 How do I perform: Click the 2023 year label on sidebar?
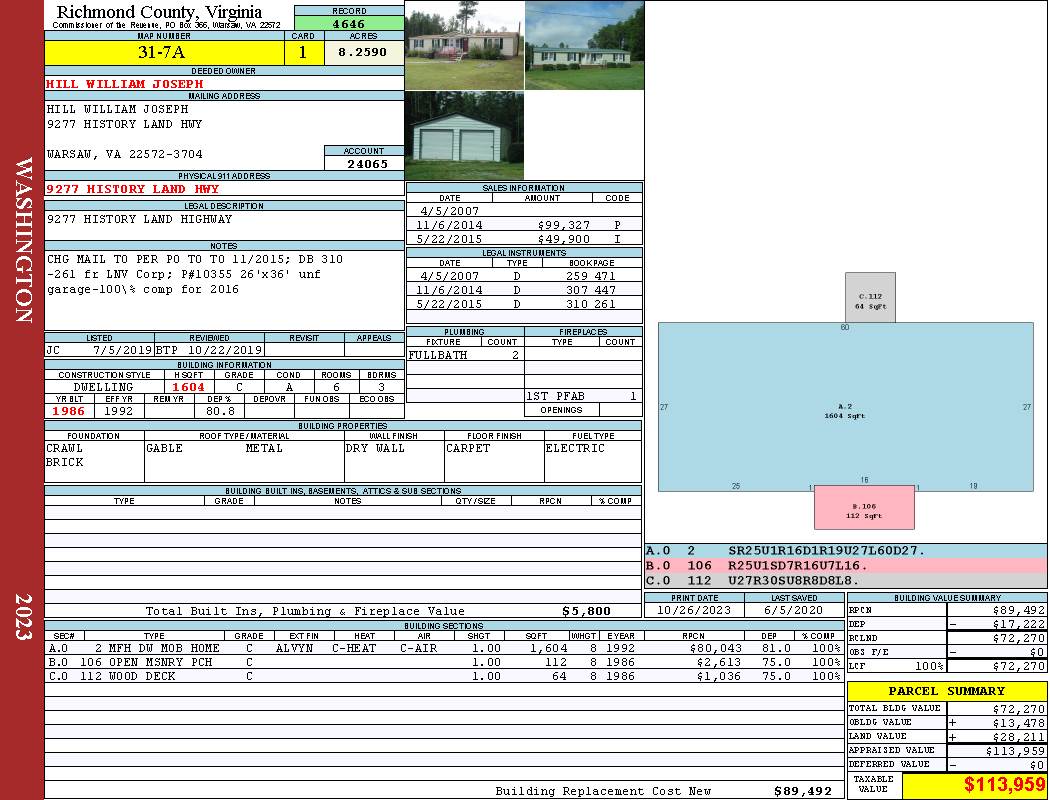pos(23,617)
